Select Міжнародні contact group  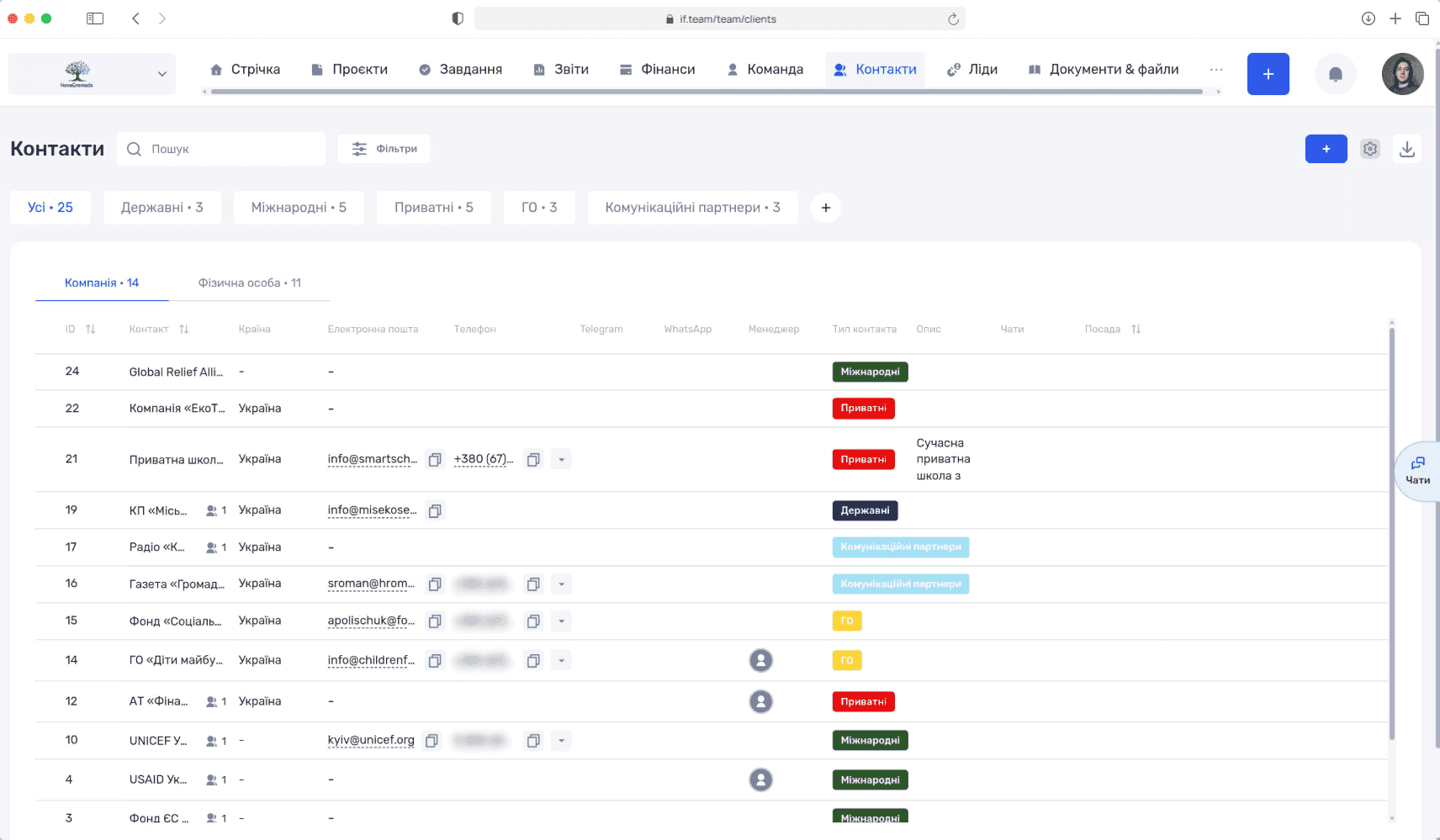299,208
